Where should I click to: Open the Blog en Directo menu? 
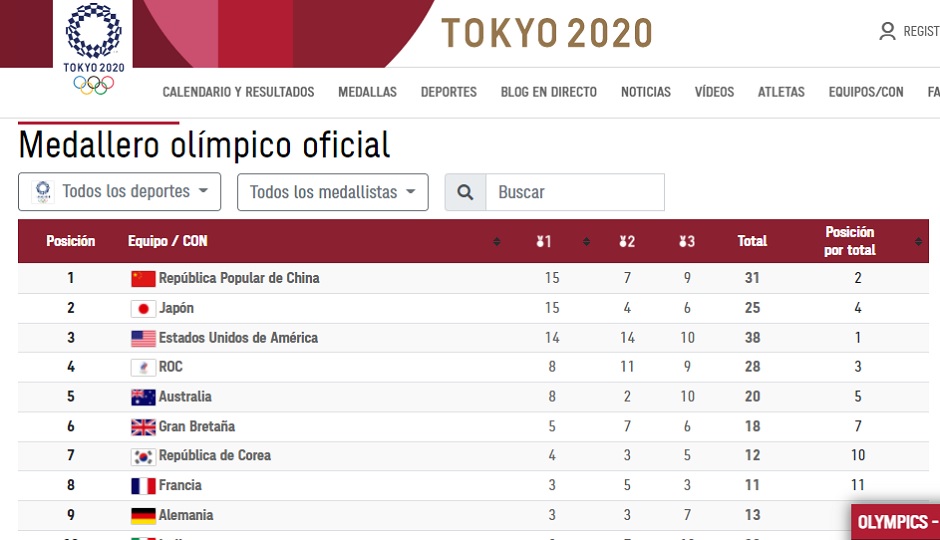(x=548, y=92)
